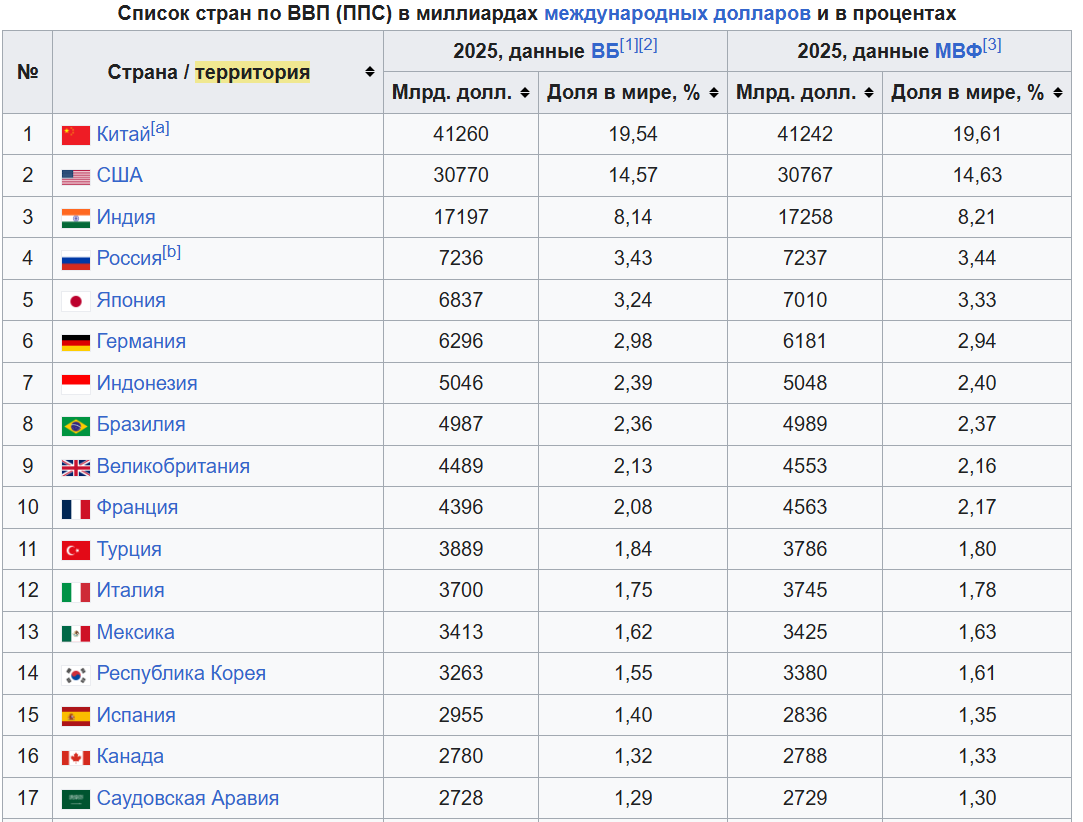Image resolution: width=1083 pixels, height=822 pixels.
Task: Open the Япония country link
Action: pos(131,300)
